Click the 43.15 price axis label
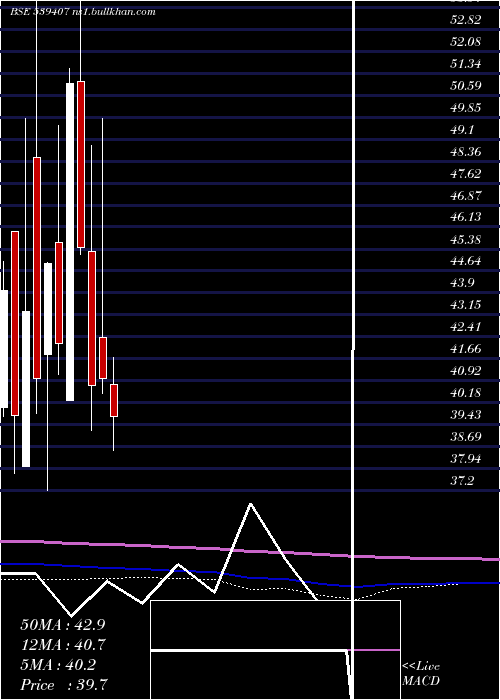This screenshot has height=700, width=500. coord(466,305)
